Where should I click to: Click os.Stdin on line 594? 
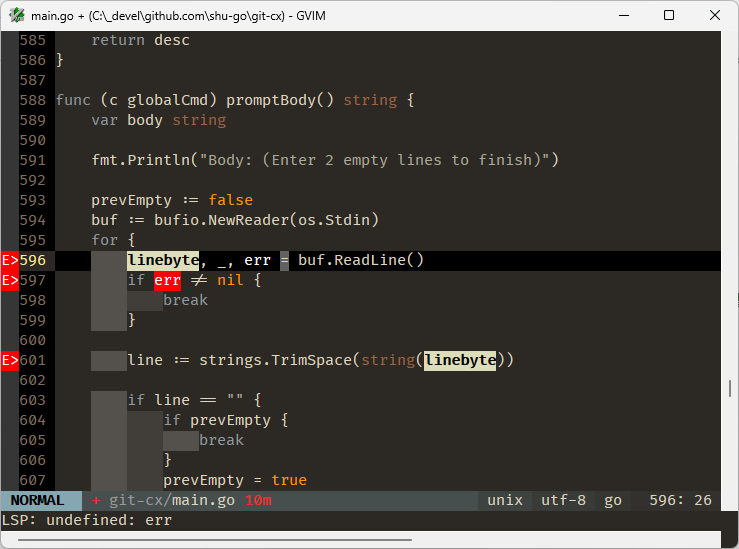[x=334, y=220]
